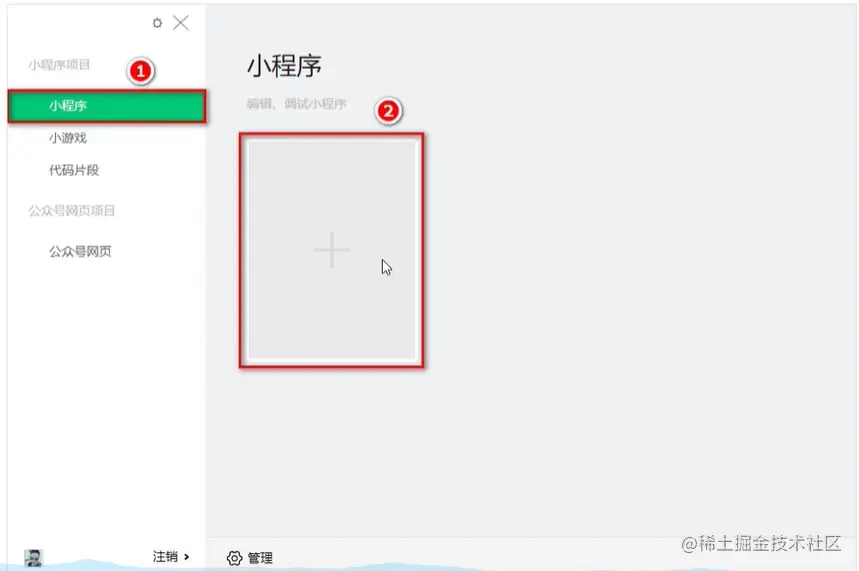Open project management via 管理 text

[x=260, y=558]
